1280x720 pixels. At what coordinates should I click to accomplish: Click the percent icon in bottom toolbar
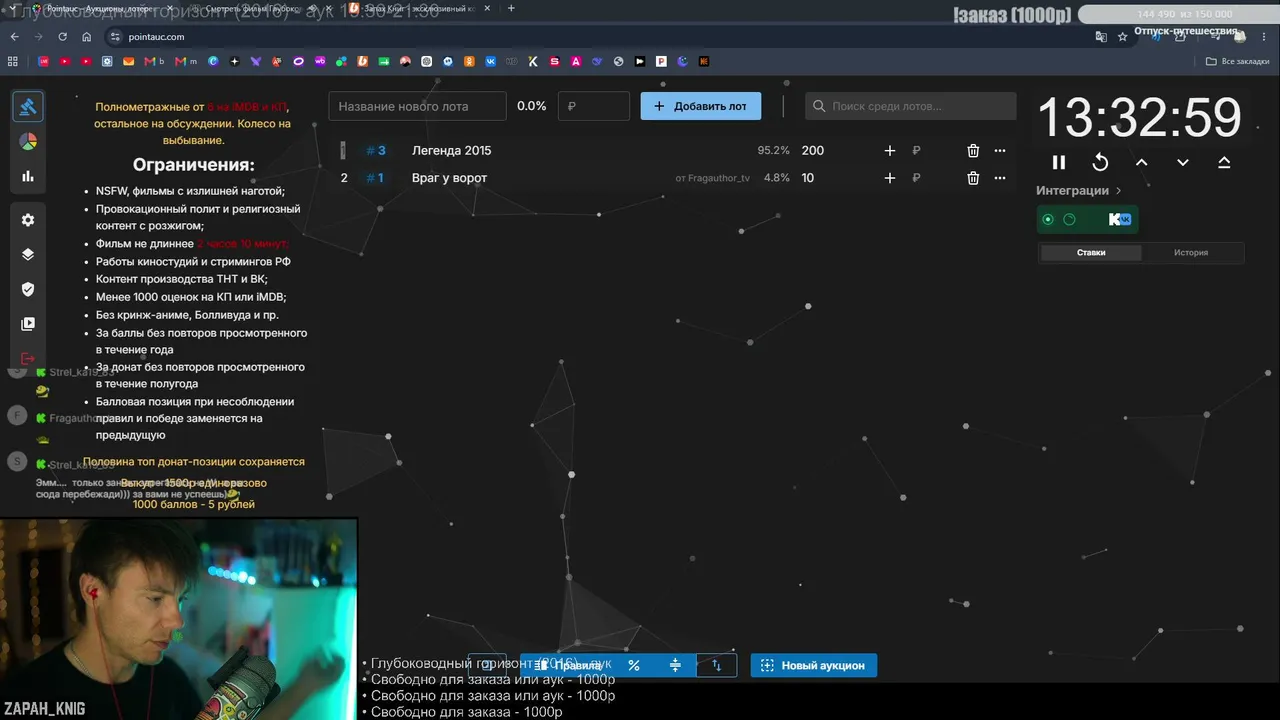[634, 665]
